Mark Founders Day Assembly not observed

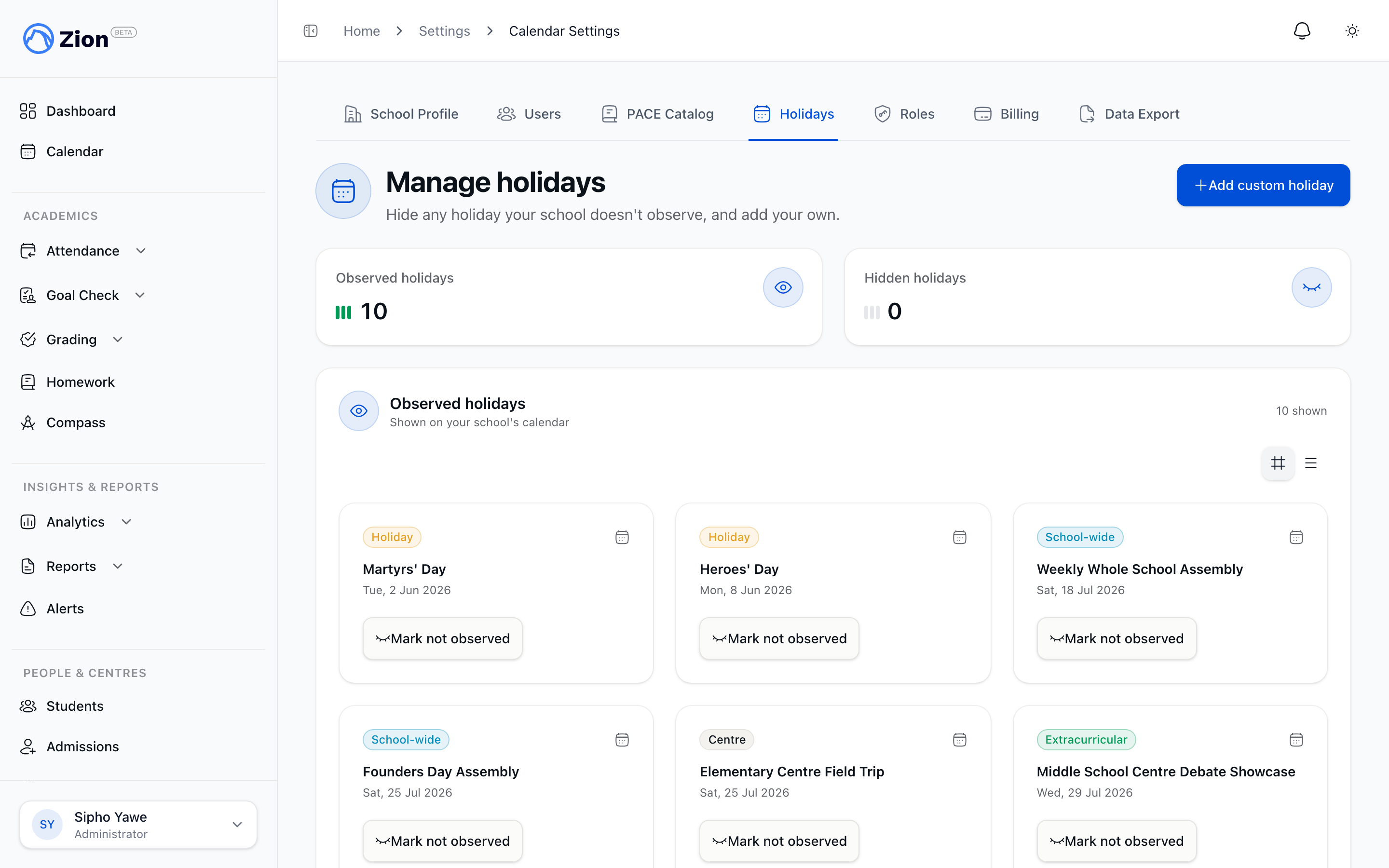click(443, 841)
